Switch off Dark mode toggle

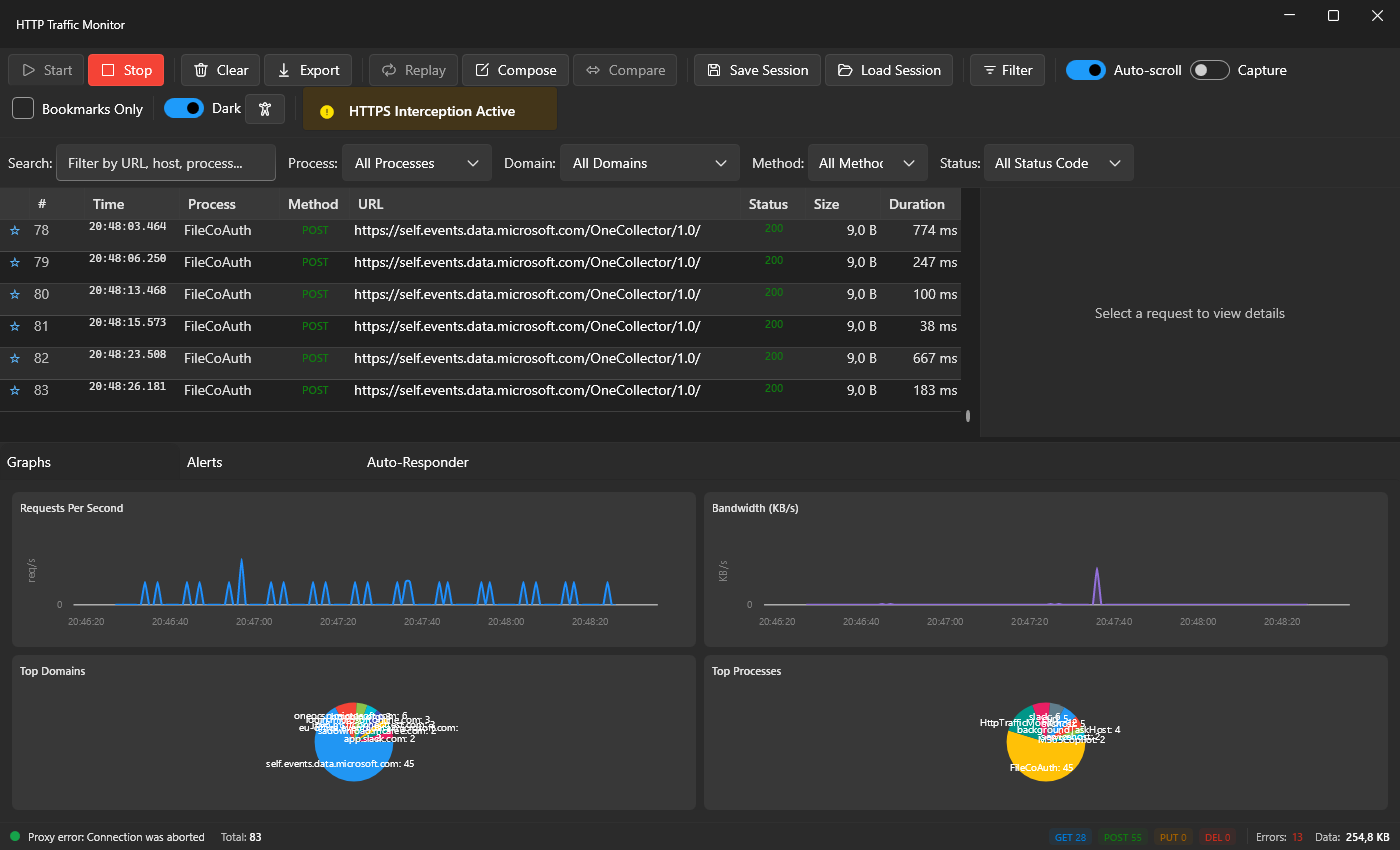(184, 108)
